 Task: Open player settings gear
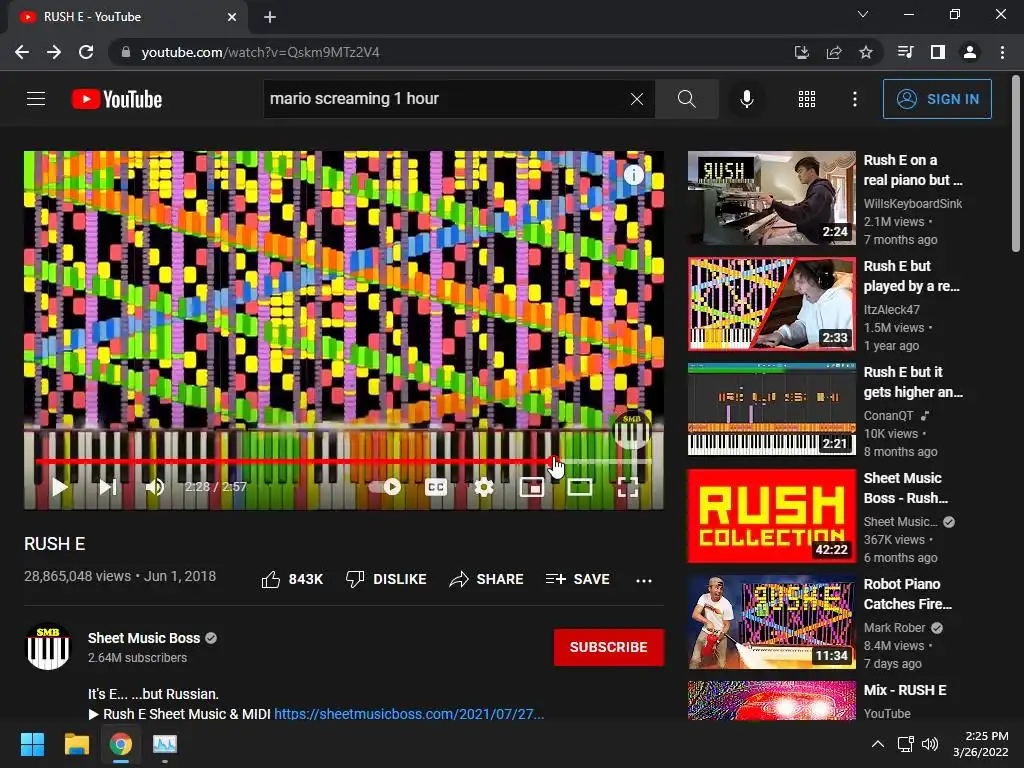coord(483,487)
